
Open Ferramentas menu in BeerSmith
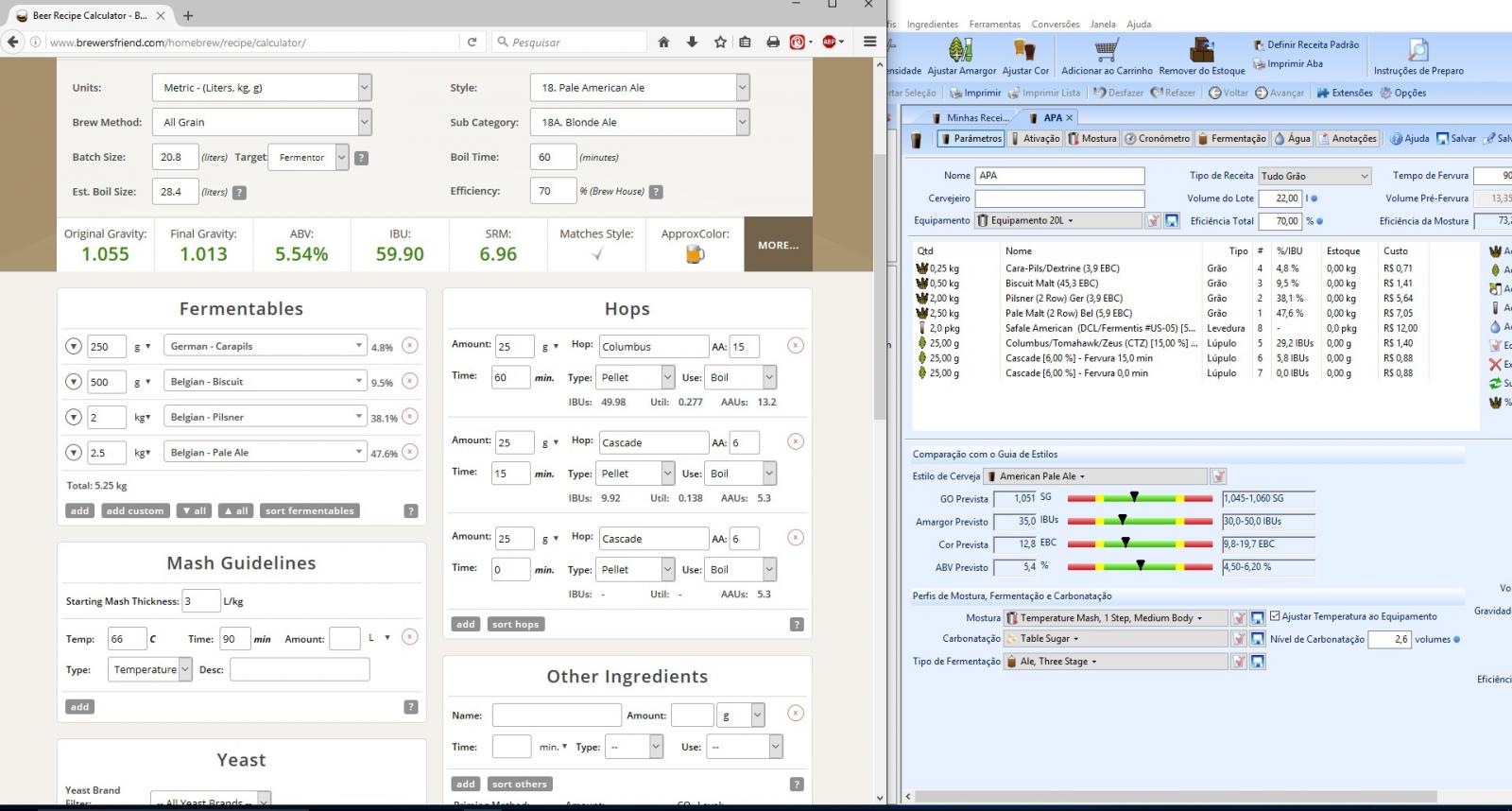pyautogui.click(x=994, y=25)
